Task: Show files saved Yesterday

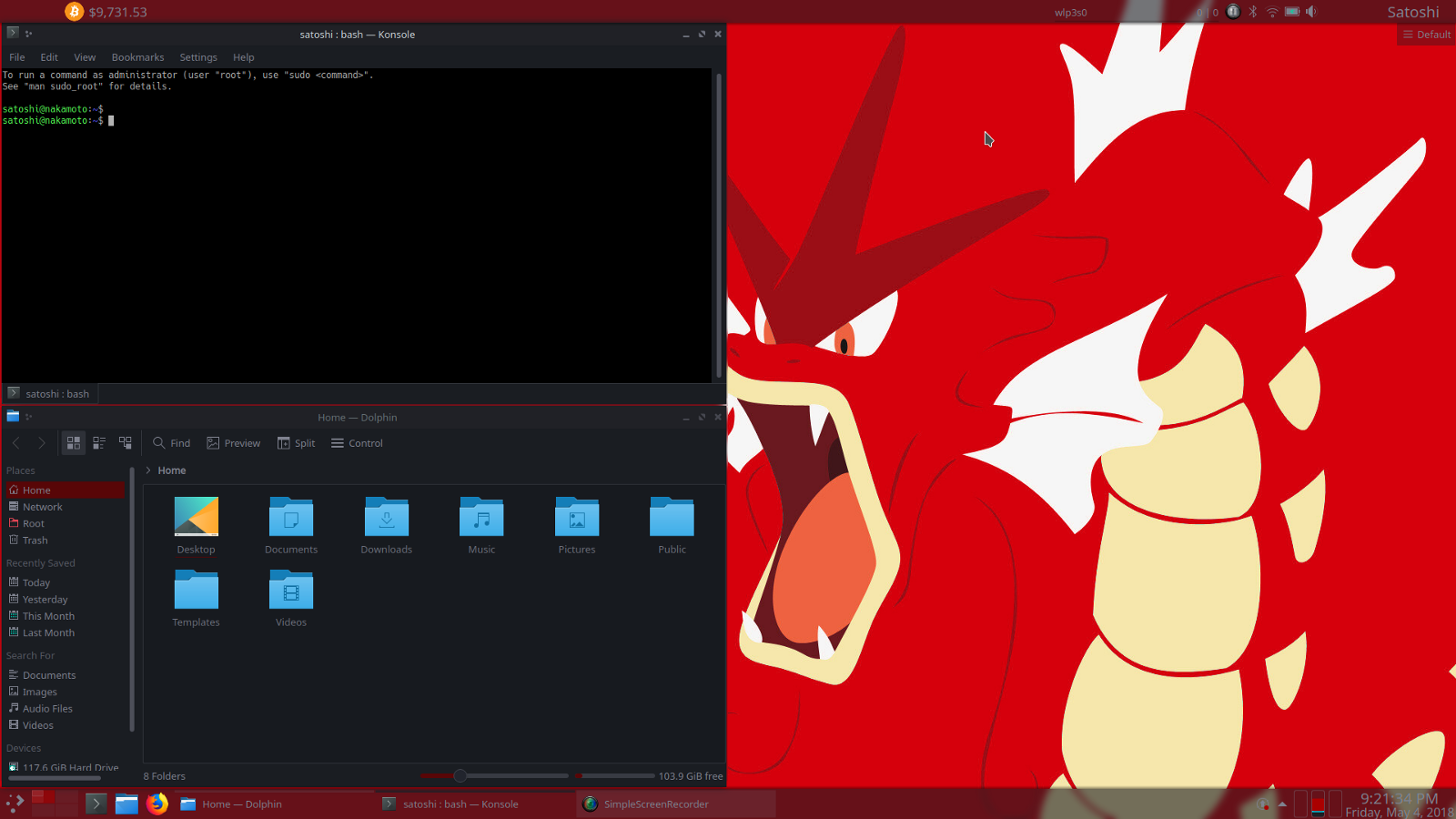Action: click(66, 600)
